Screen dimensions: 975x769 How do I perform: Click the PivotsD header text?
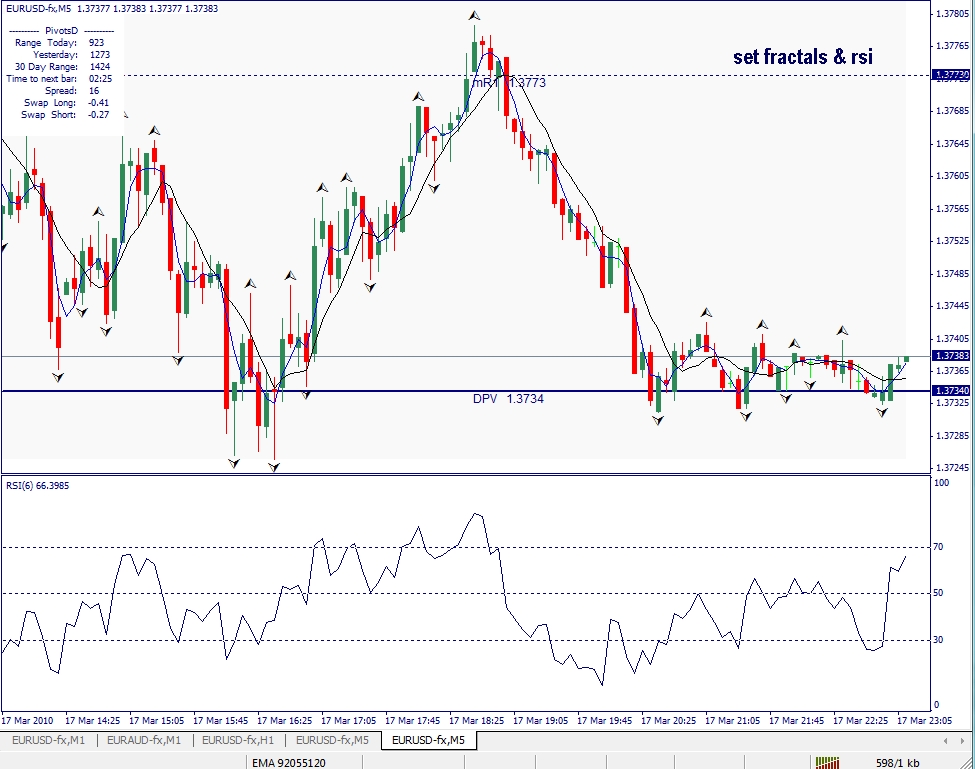click(62, 30)
